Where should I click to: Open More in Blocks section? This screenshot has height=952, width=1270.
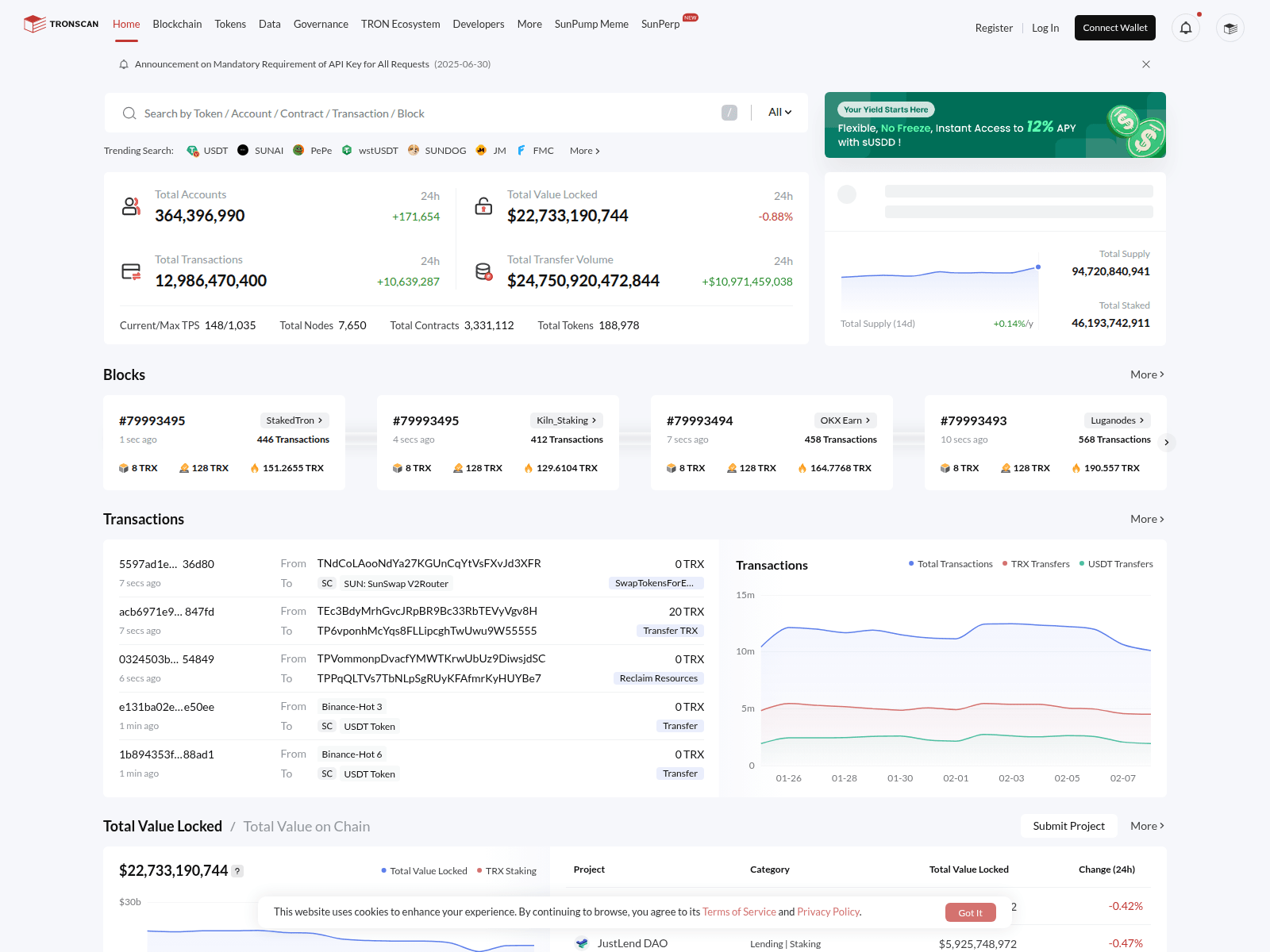pyautogui.click(x=1148, y=374)
